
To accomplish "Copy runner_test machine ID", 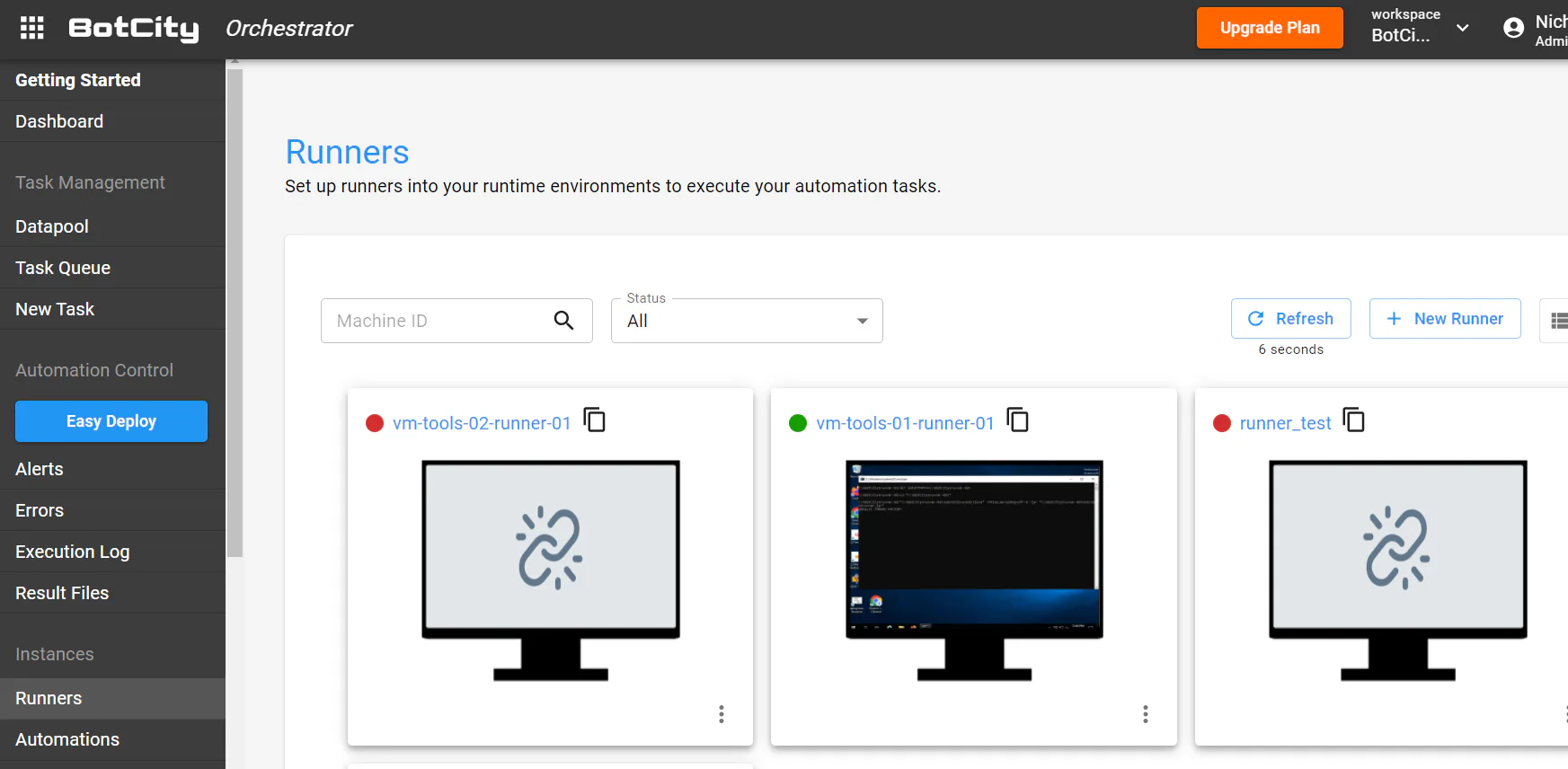I will tap(1354, 420).
